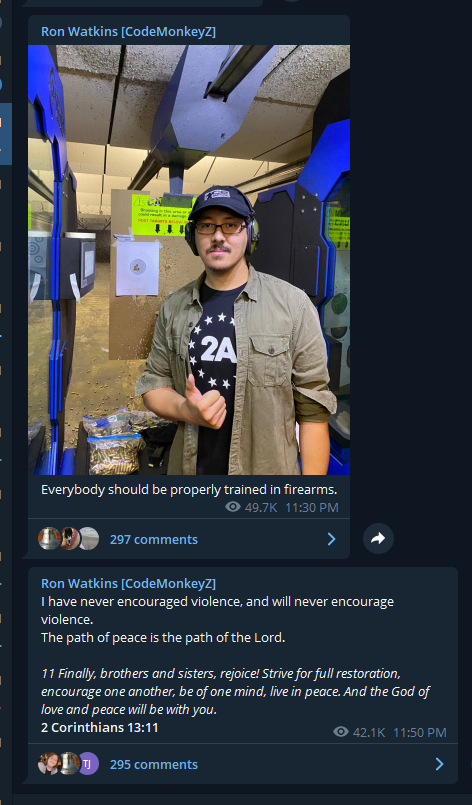Viewport: 472px width, 805px height.
Task: Expand the 295 comments chevron arrow
Action: pyautogui.click(x=440, y=764)
